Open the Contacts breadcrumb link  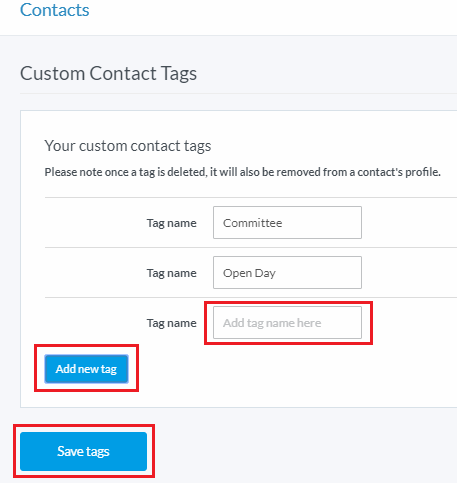click(x=55, y=10)
